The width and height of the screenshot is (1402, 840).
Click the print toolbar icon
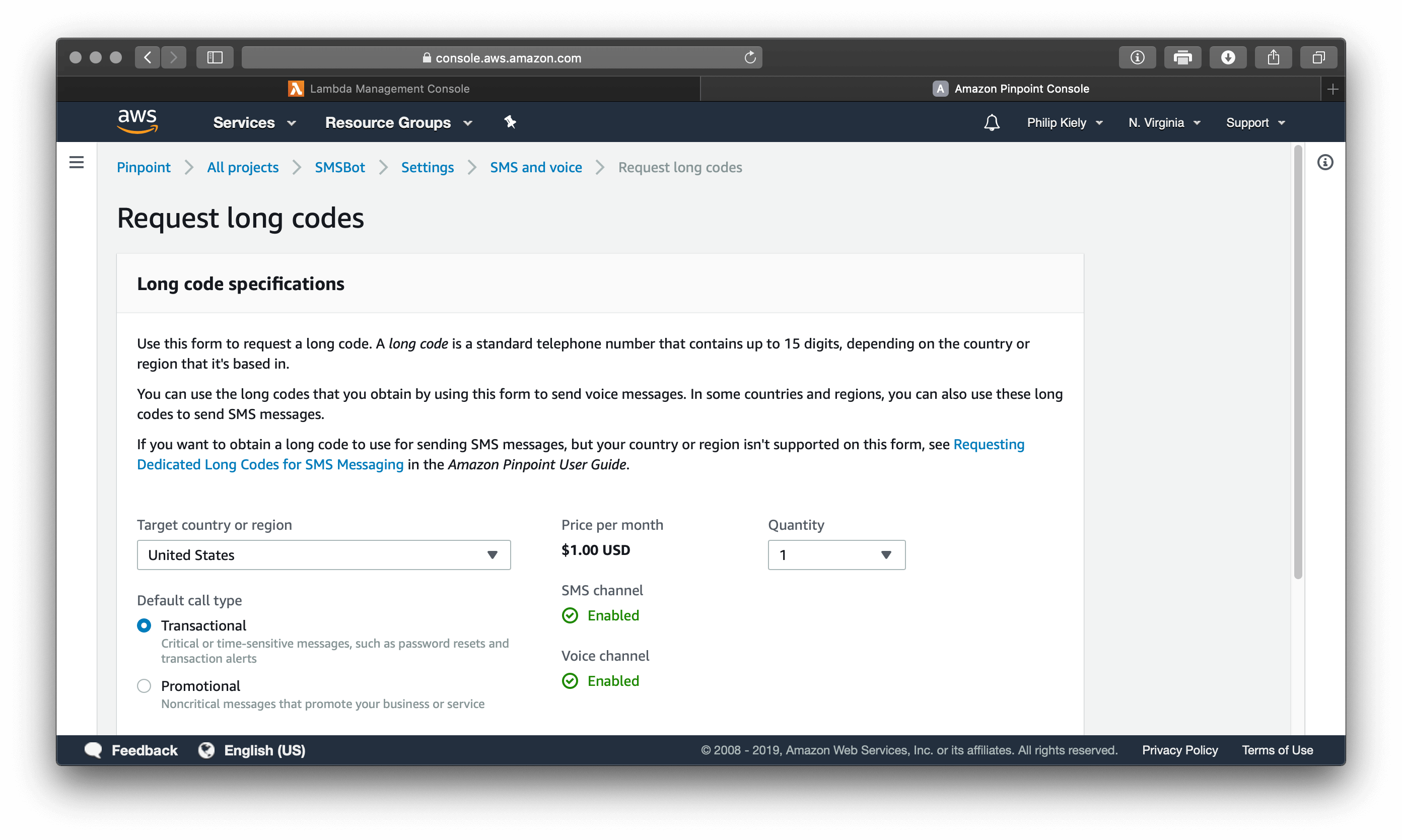click(x=1182, y=57)
